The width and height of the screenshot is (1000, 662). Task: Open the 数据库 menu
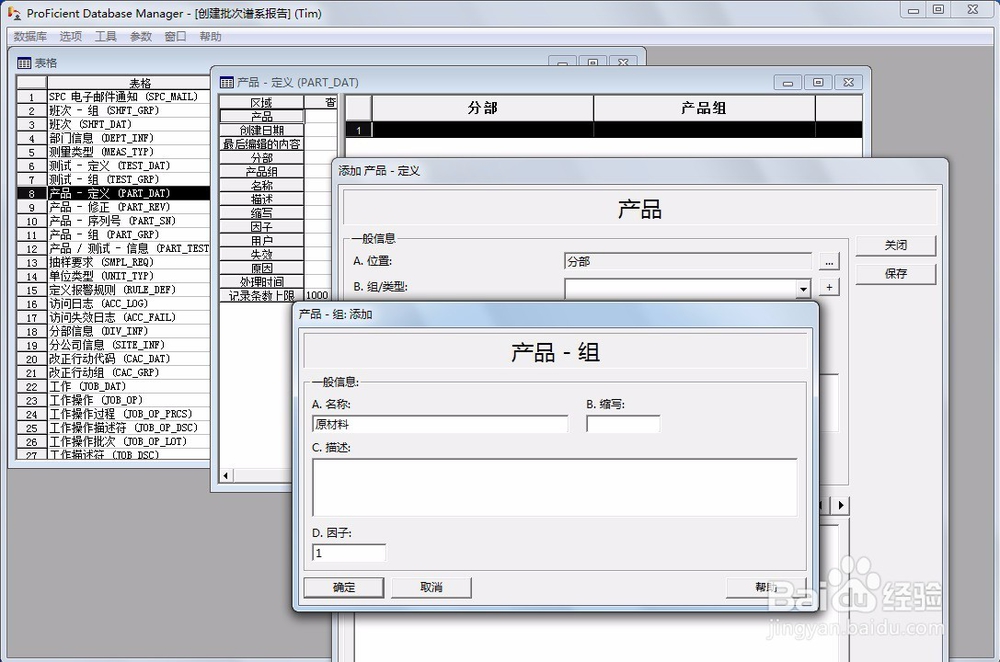click(x=30, y=36)
